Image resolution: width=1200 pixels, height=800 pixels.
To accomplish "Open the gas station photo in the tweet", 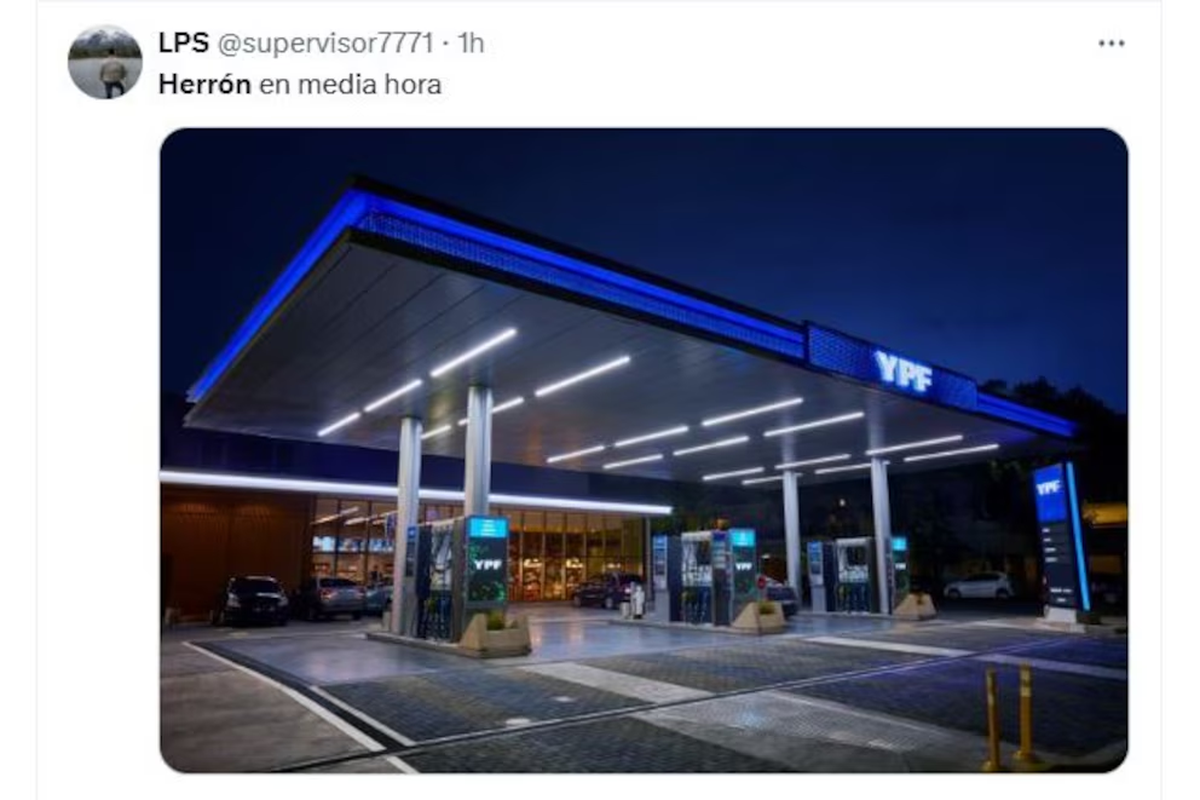I will (x=643, y=450).
